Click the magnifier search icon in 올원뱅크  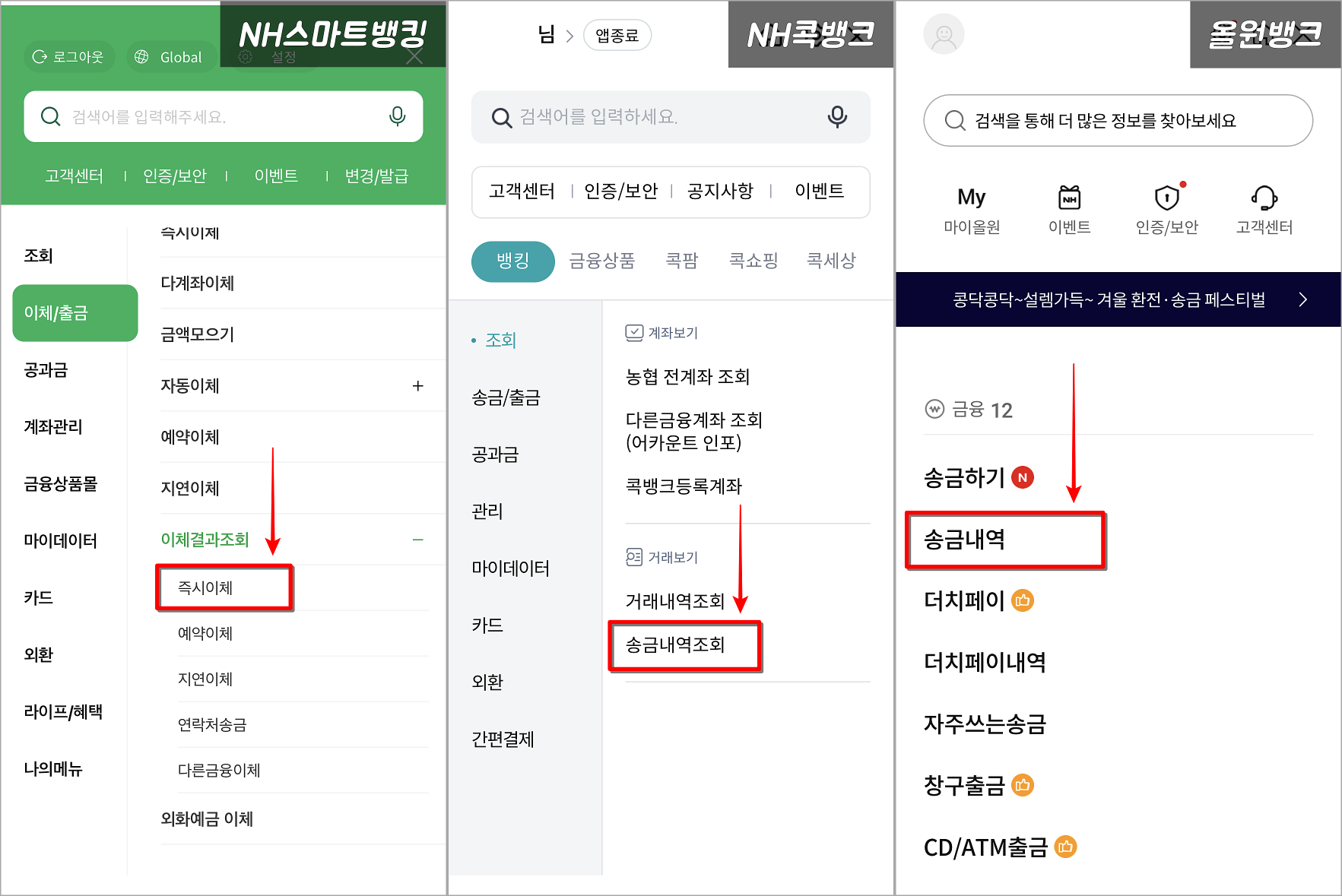click(954, 120)
